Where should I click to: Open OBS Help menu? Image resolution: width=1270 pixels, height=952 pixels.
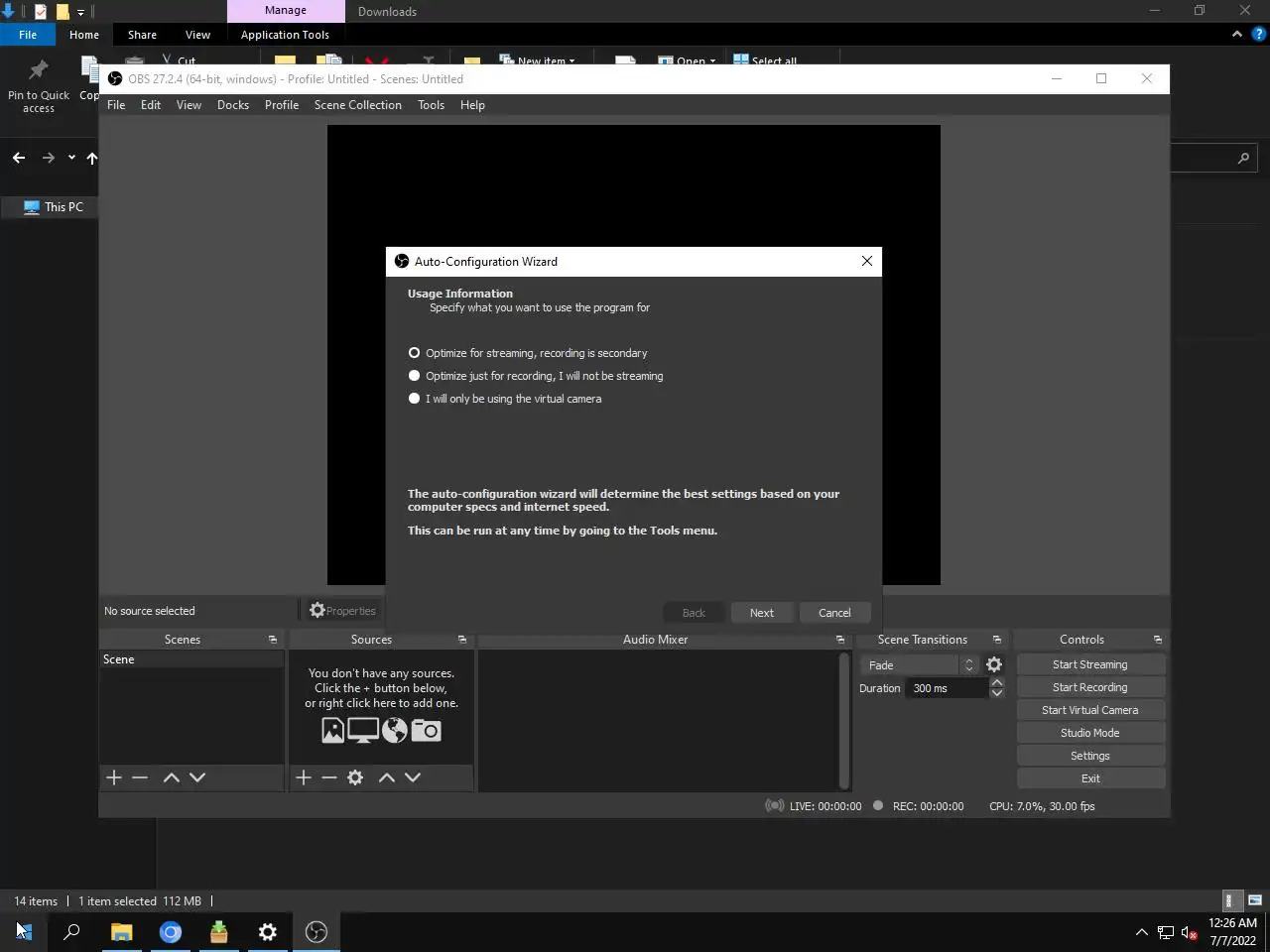pos(472,105)
